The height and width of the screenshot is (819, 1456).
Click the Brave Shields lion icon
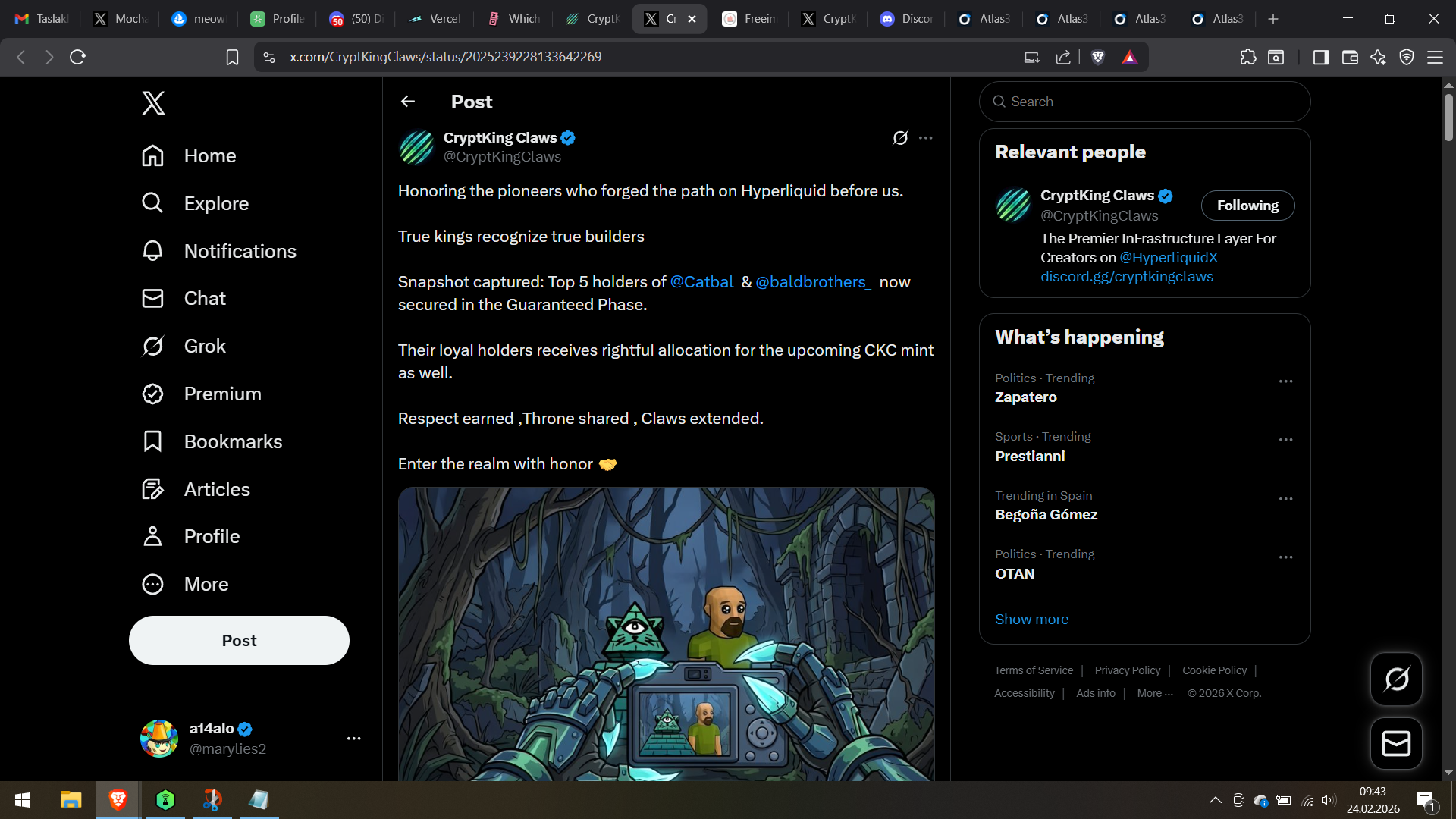pyautogui.click(x=1097, y=57)
